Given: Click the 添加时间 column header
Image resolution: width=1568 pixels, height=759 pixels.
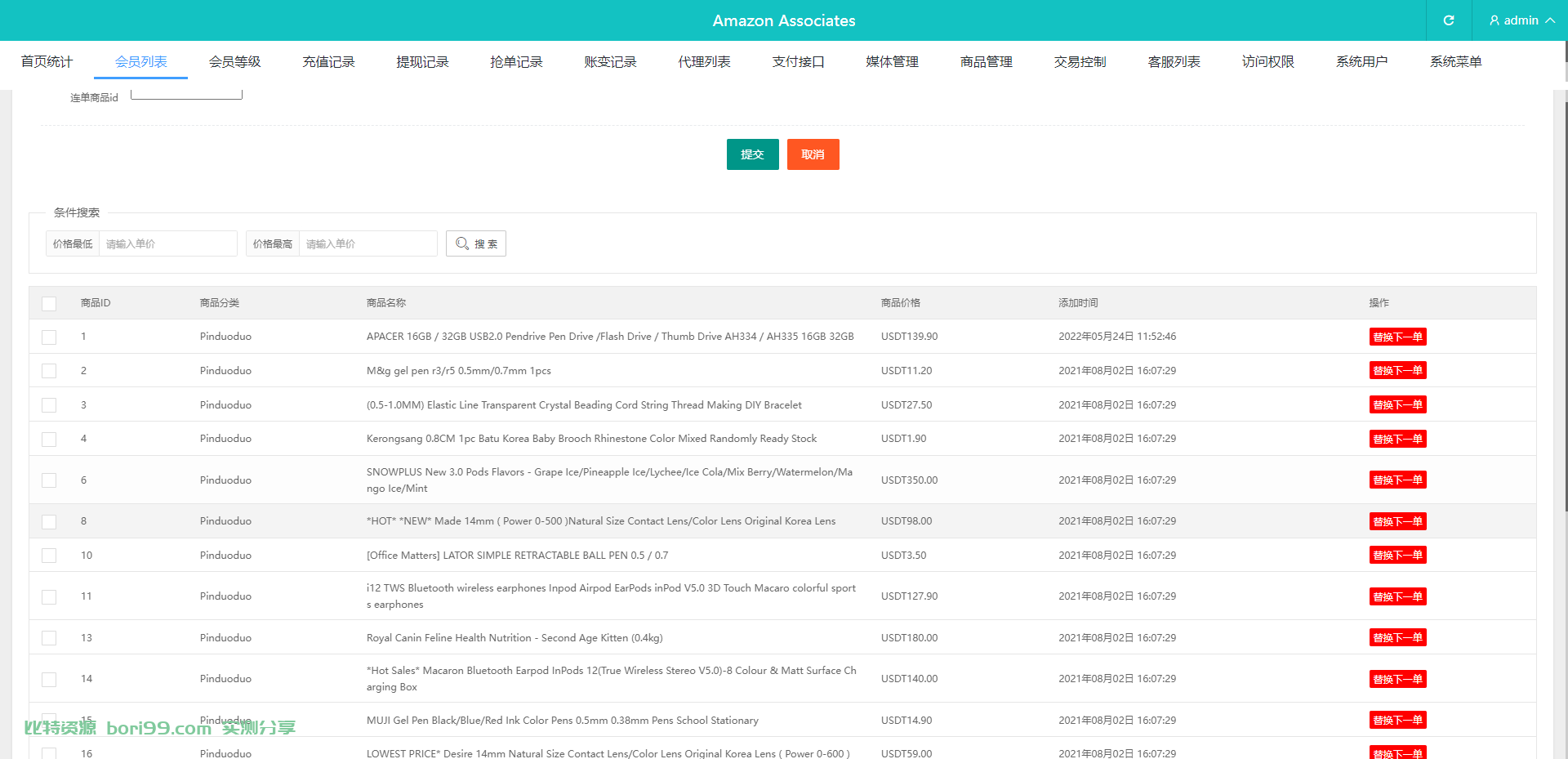Looking at the screenshot, I should click(1078, 303).
